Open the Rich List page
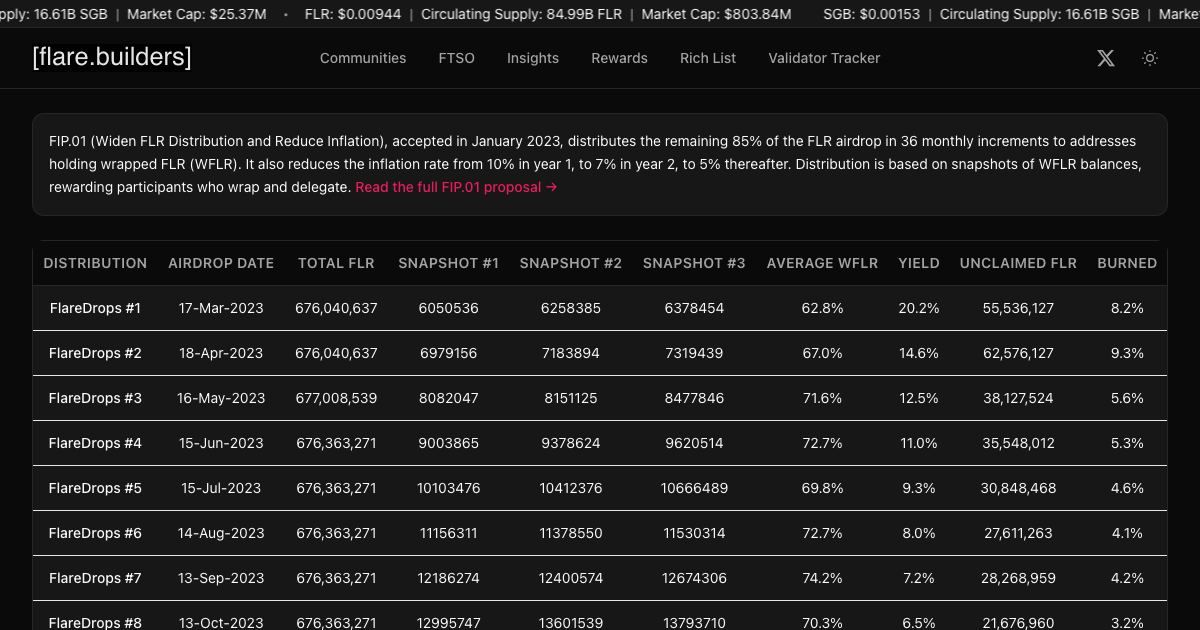Screen dimensions: 1200x630 pos(708,58)
